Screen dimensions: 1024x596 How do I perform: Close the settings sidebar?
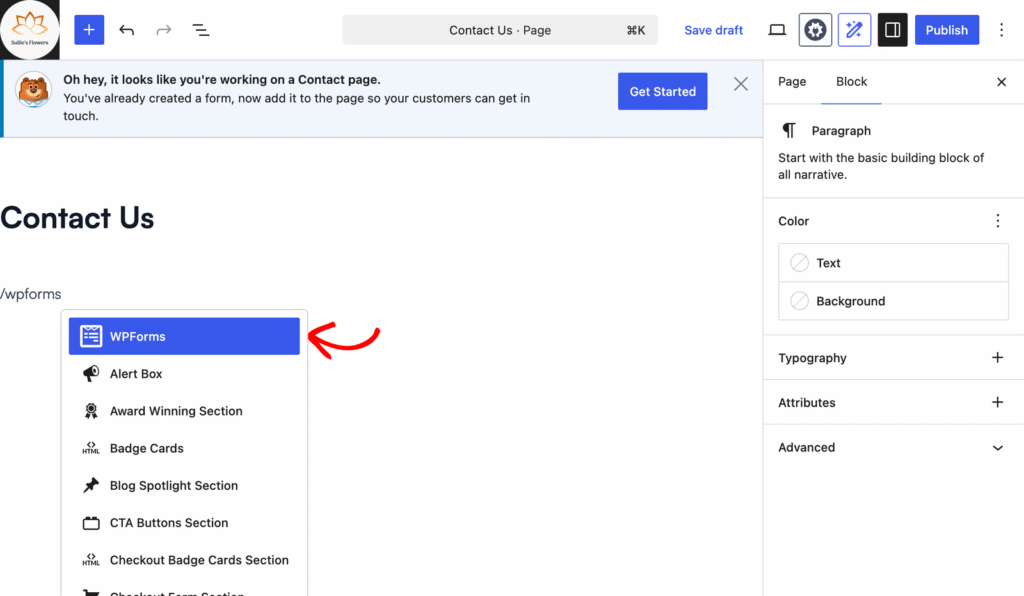pos(1001,82)
